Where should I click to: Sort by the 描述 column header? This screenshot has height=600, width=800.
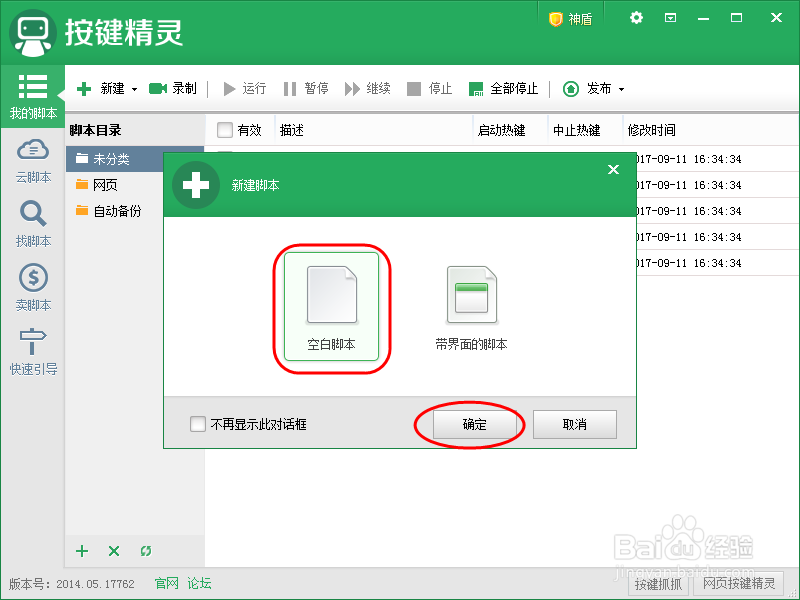point(292,131)
